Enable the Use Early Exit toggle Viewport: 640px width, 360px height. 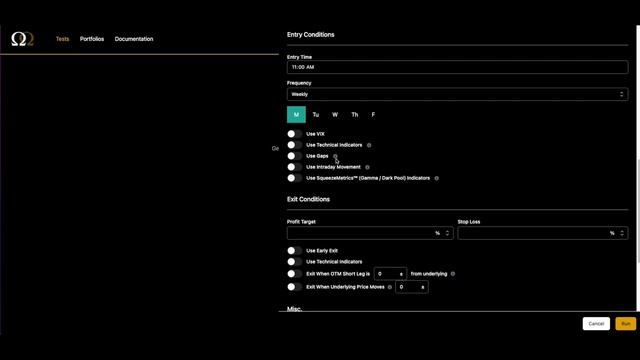(294, 251)
